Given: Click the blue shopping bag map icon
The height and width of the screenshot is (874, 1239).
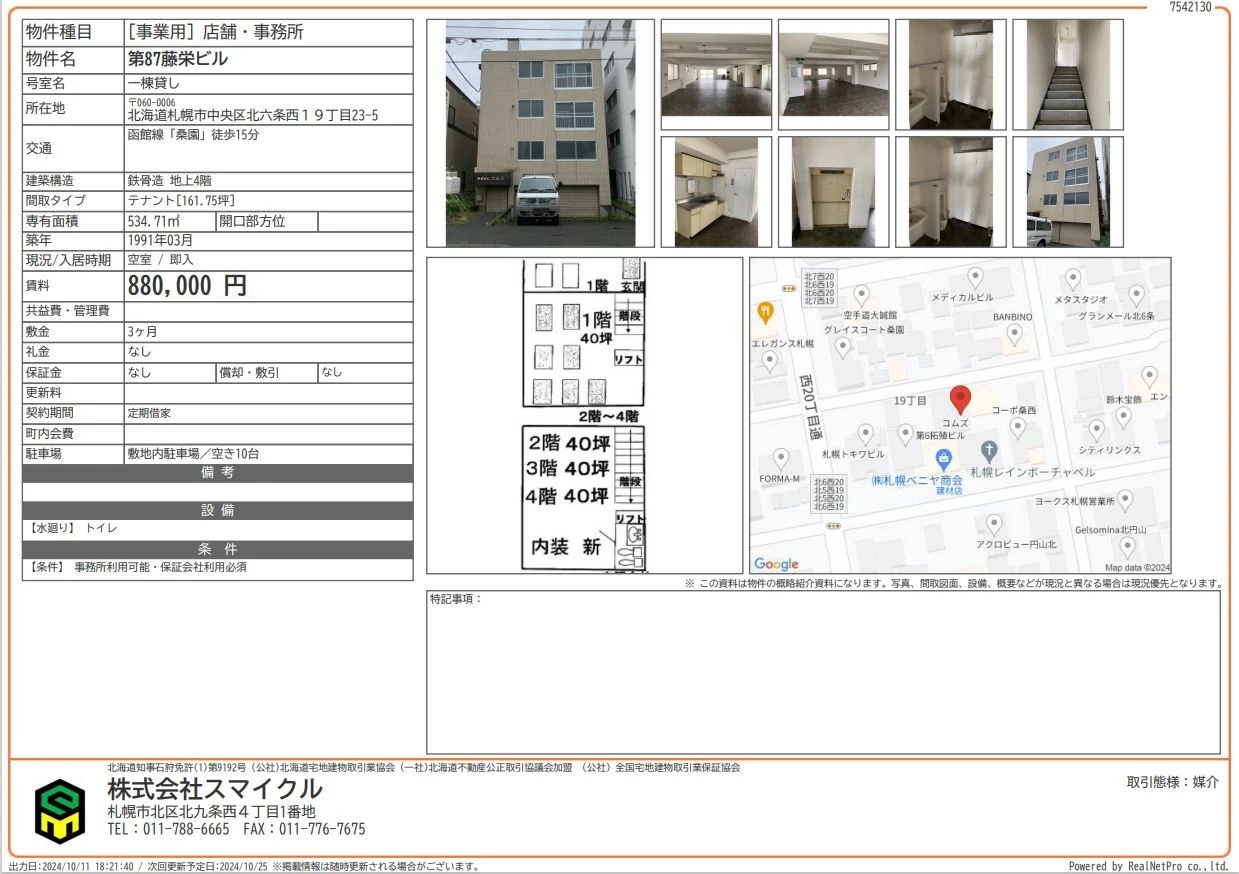Looking at the screenshot, I should tap(942, 461).
